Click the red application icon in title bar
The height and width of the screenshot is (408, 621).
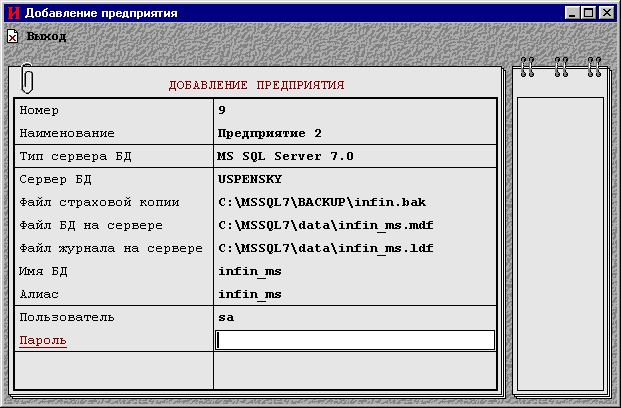13,13
